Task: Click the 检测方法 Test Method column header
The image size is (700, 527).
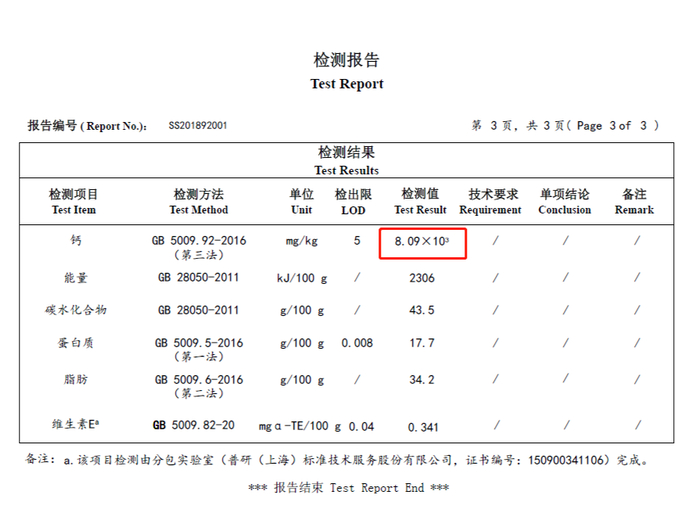Action: pos(199,201)
